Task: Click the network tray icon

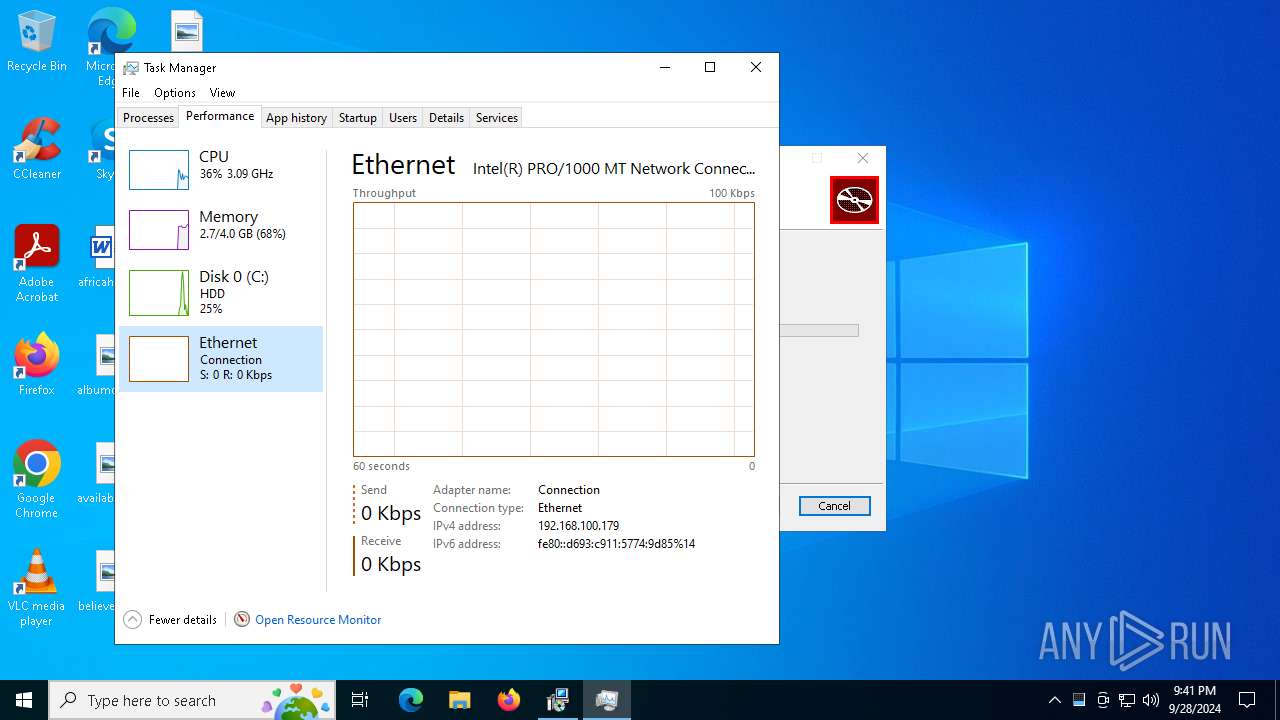Action: point(1127,700)
